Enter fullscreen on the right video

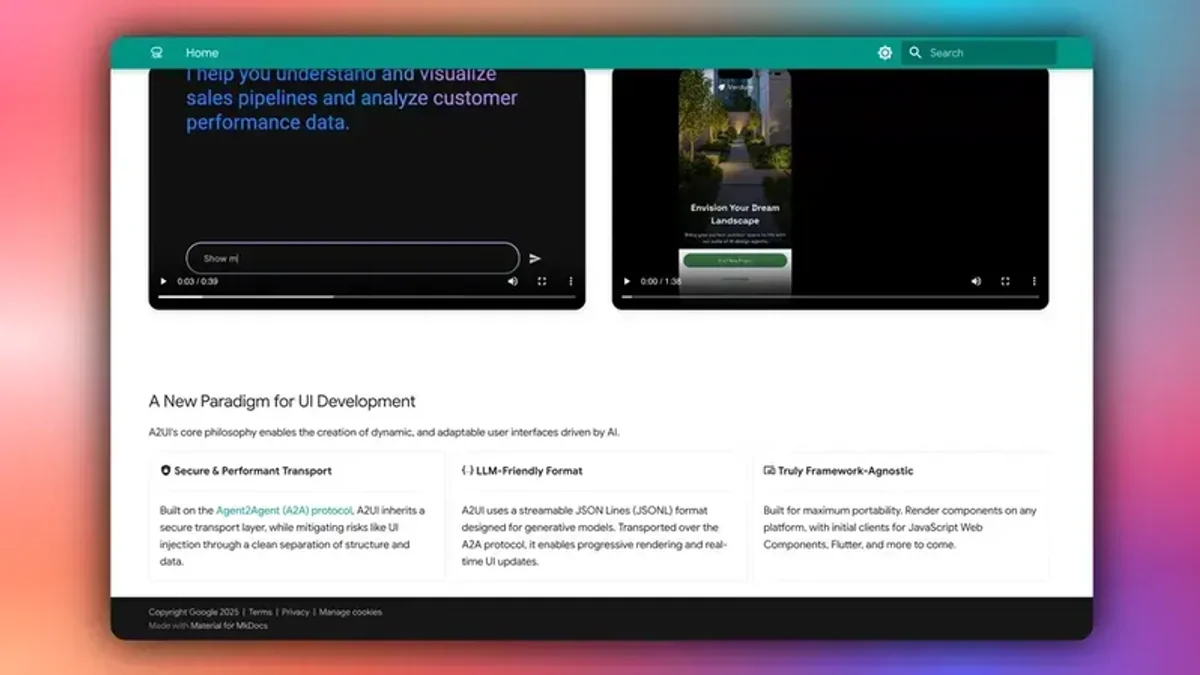pos(1005,281)
